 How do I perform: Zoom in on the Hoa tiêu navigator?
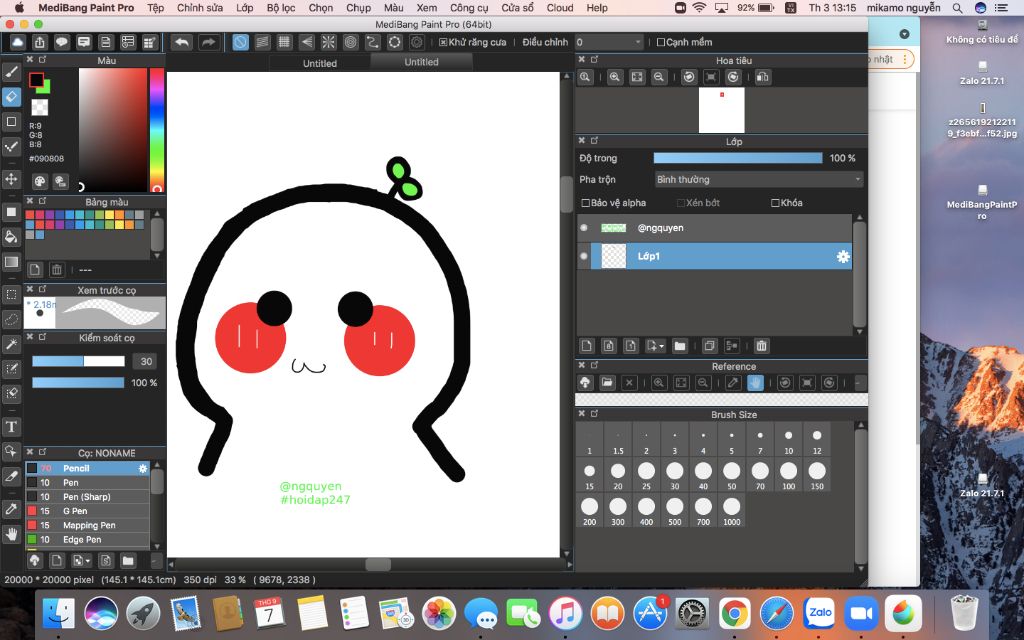pyautogui.click(x=614, y=77)
